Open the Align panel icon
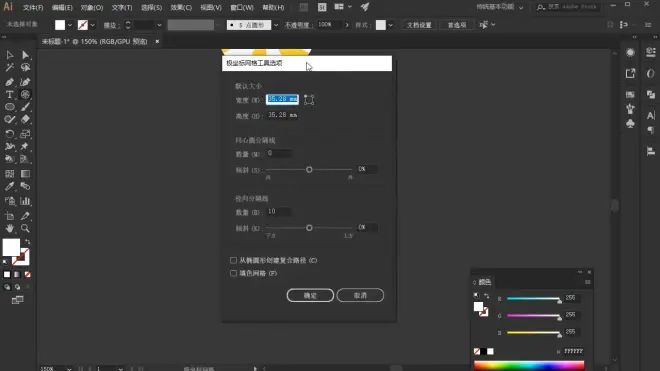Image resolution: width=660 pixels, height=371 pixels. (x=651, y=151)
